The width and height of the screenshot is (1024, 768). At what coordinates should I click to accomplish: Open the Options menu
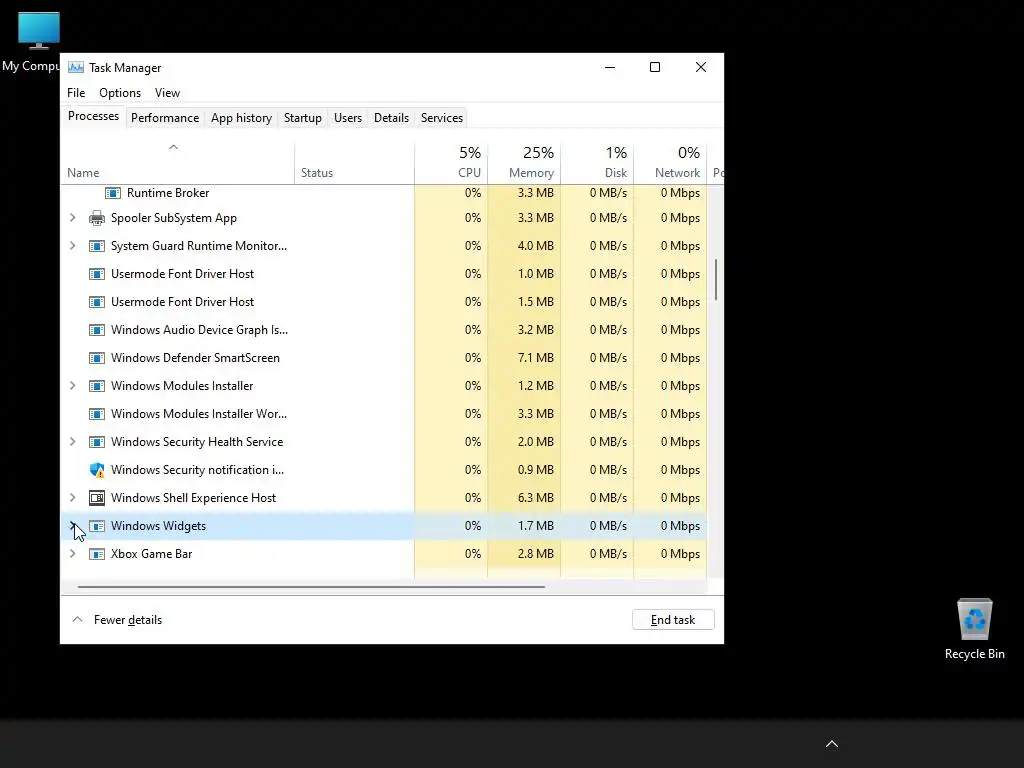[x=120, y=93]
